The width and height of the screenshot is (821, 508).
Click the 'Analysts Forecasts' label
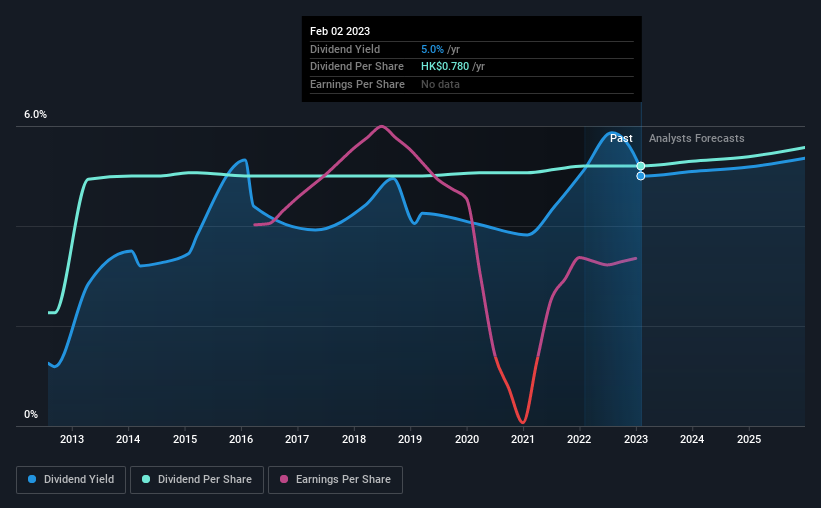[696, 138]
